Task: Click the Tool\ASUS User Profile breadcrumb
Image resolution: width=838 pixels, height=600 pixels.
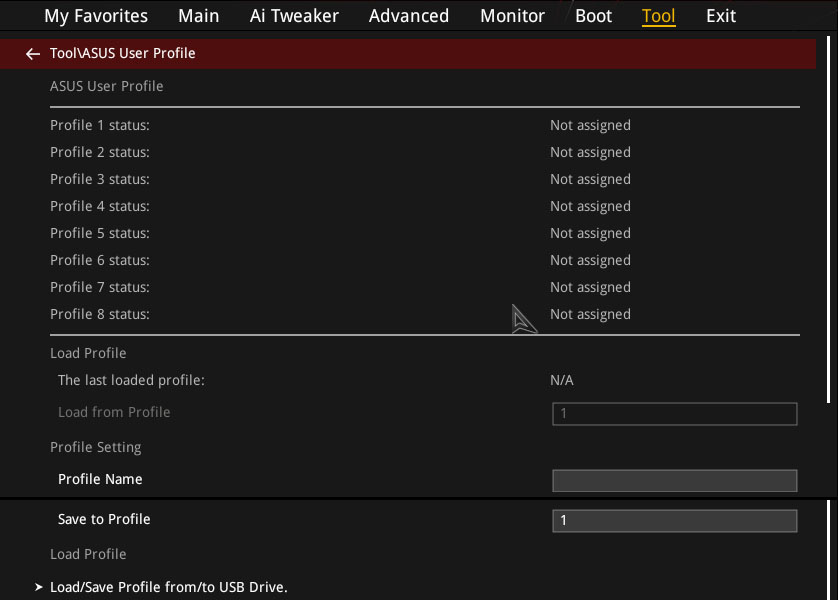Action: coord(122,53)
